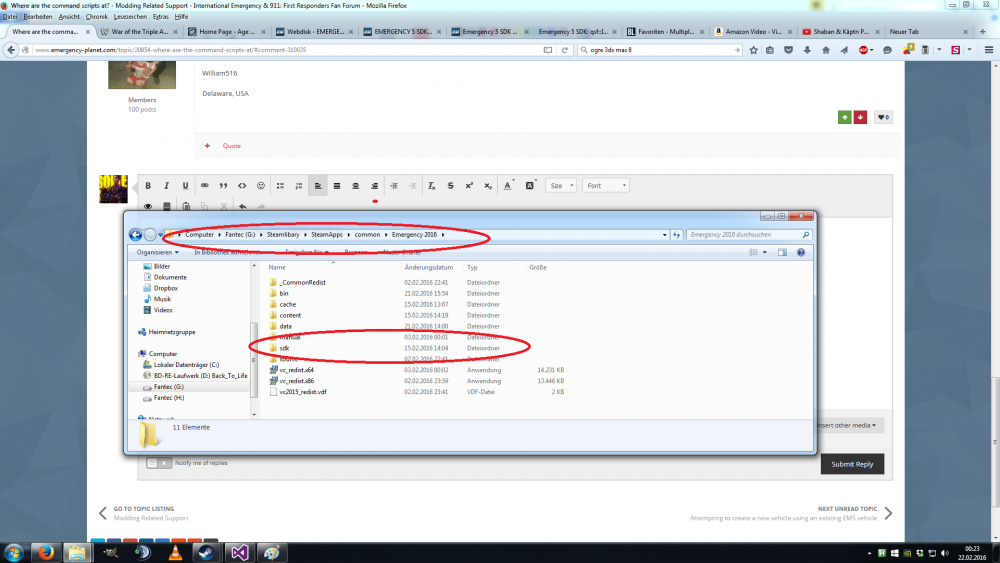The image size is (1000, 563).
Task: Click the SteamApps breadcrumb in Explorer
Action: (x=327, y=235)
